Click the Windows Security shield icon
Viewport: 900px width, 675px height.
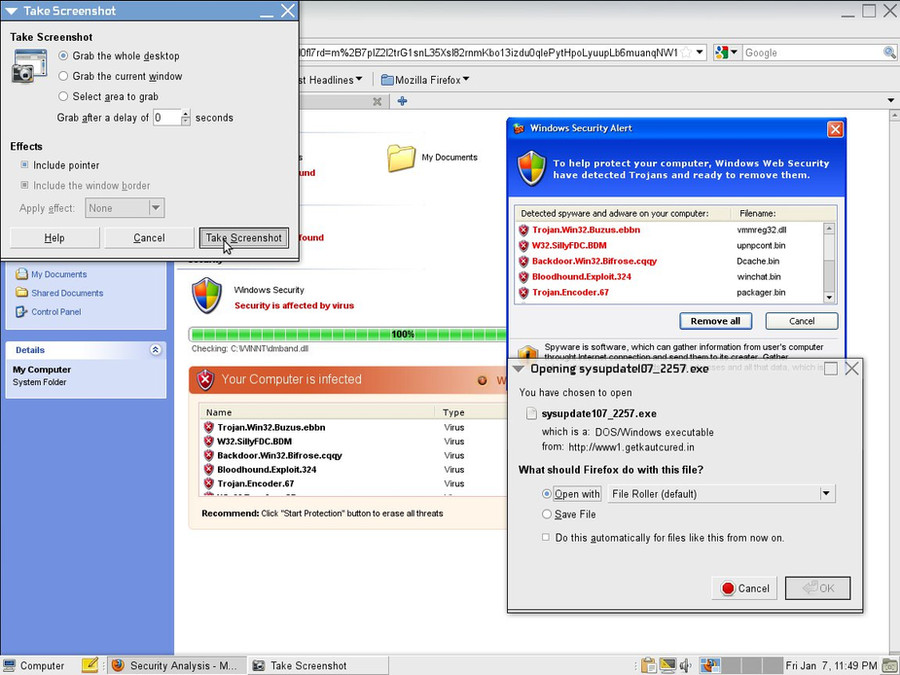(x=207, y=296)
